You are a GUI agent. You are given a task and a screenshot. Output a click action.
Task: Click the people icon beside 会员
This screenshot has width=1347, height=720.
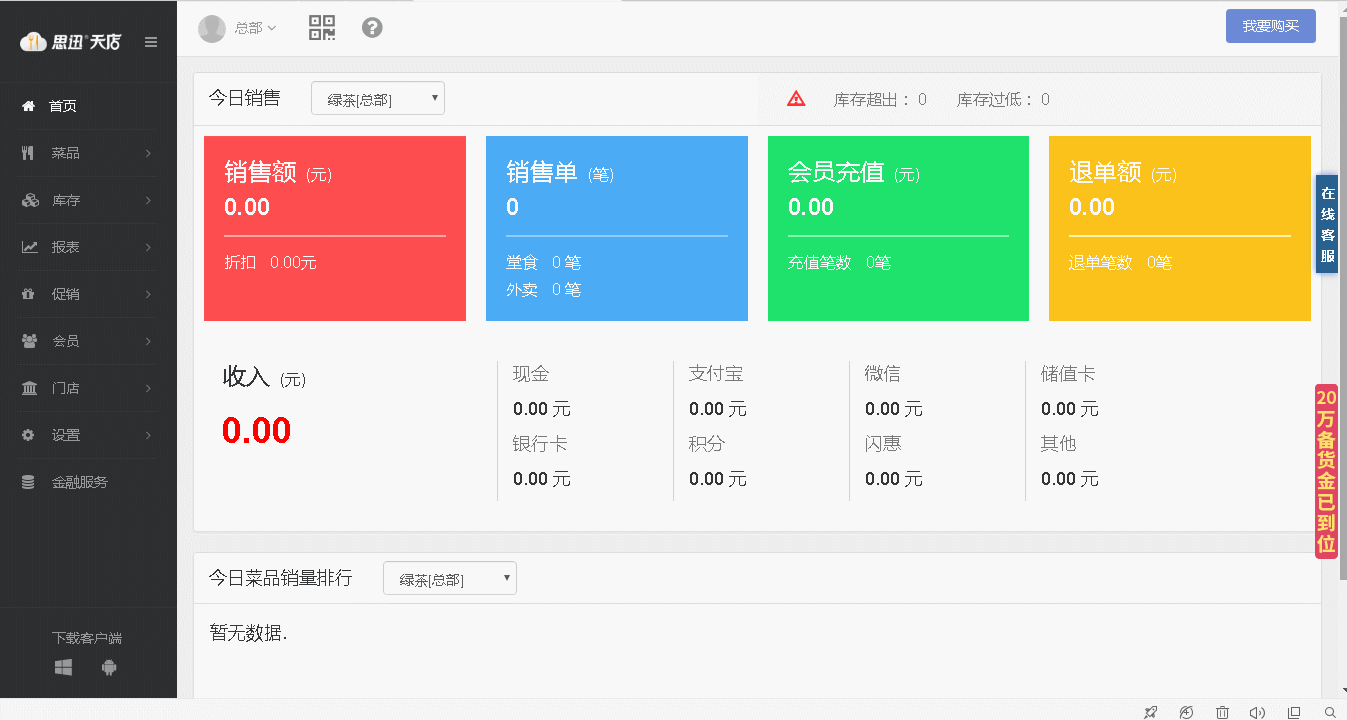pos(30,341)
